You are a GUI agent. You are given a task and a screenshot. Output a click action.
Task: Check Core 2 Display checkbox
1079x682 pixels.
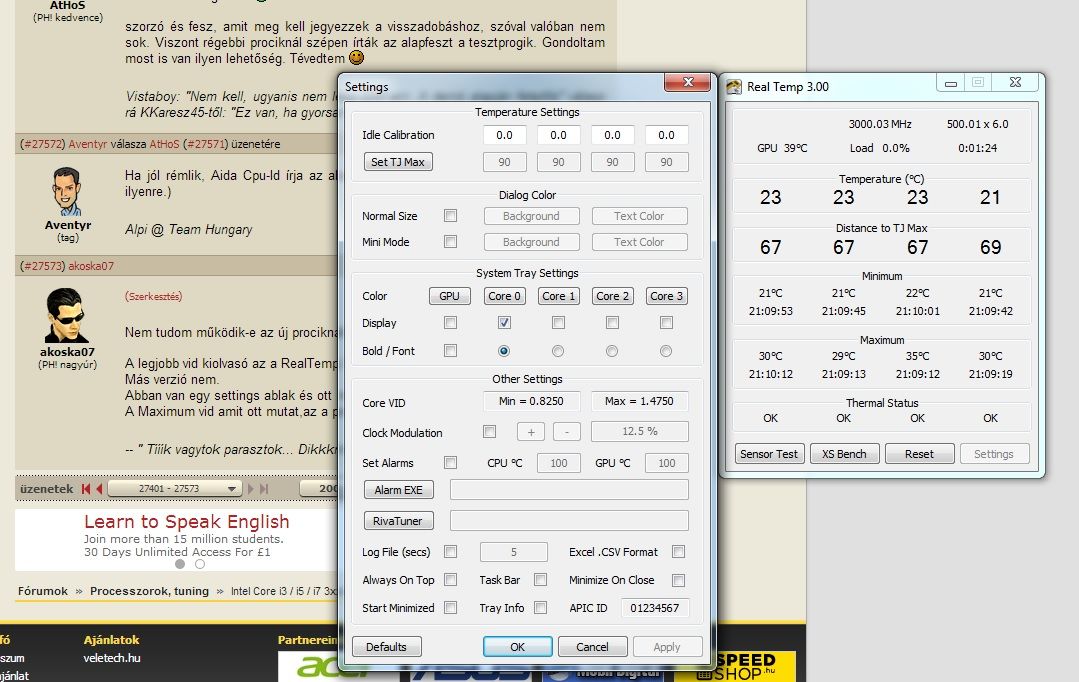point(612,322)
